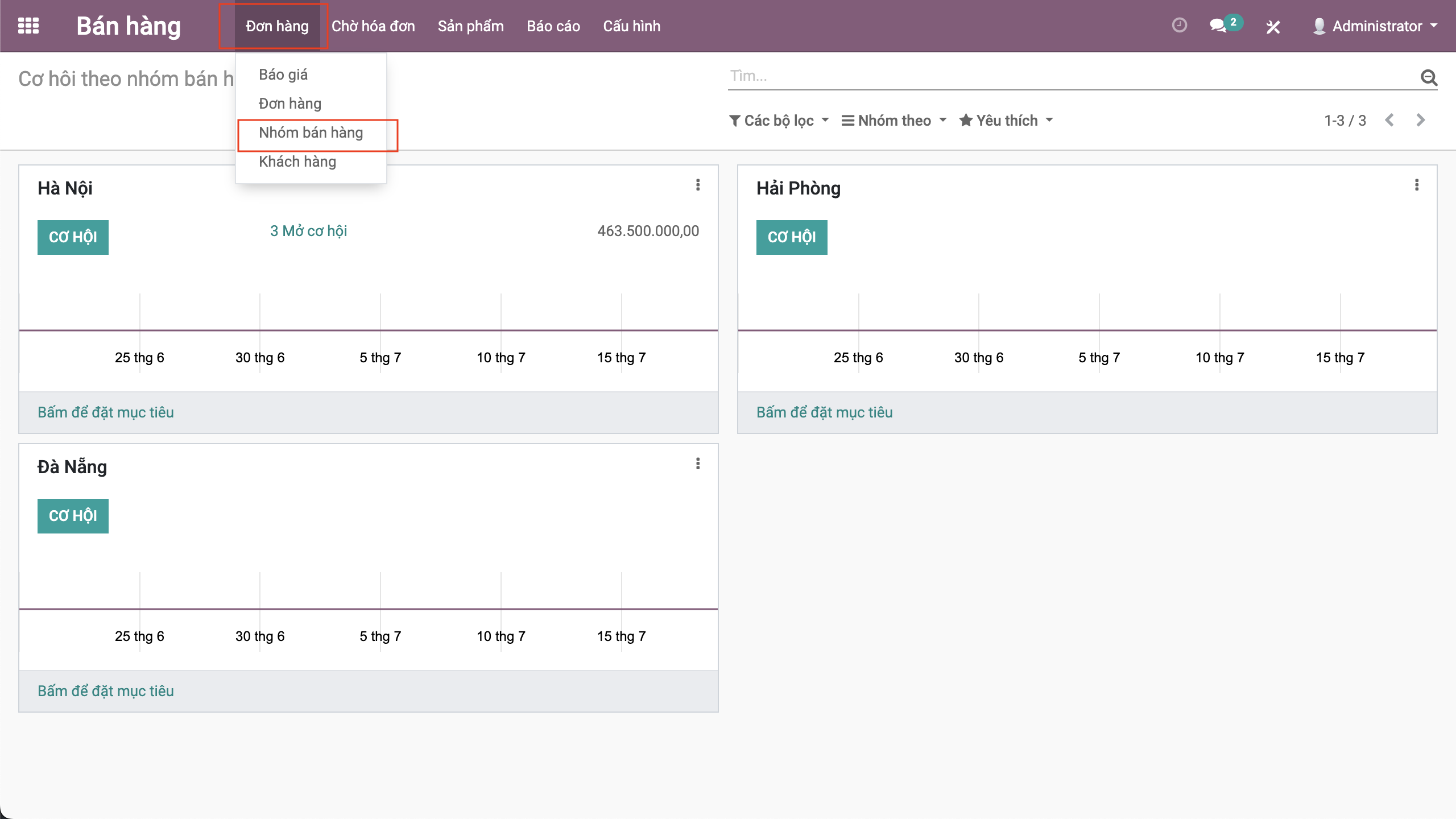1456x819 pixels.
Task: Select Báo giá from the dropdown menu
Action: point(283,75)
